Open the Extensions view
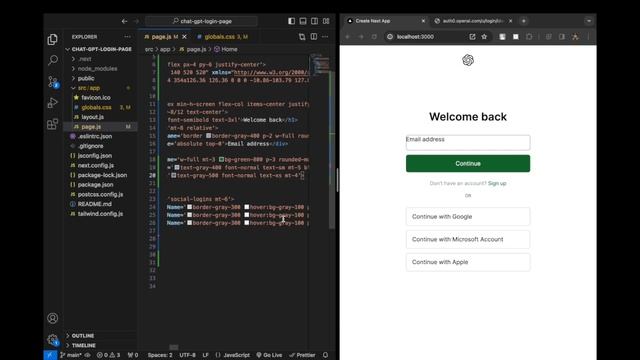 [53, 124]
